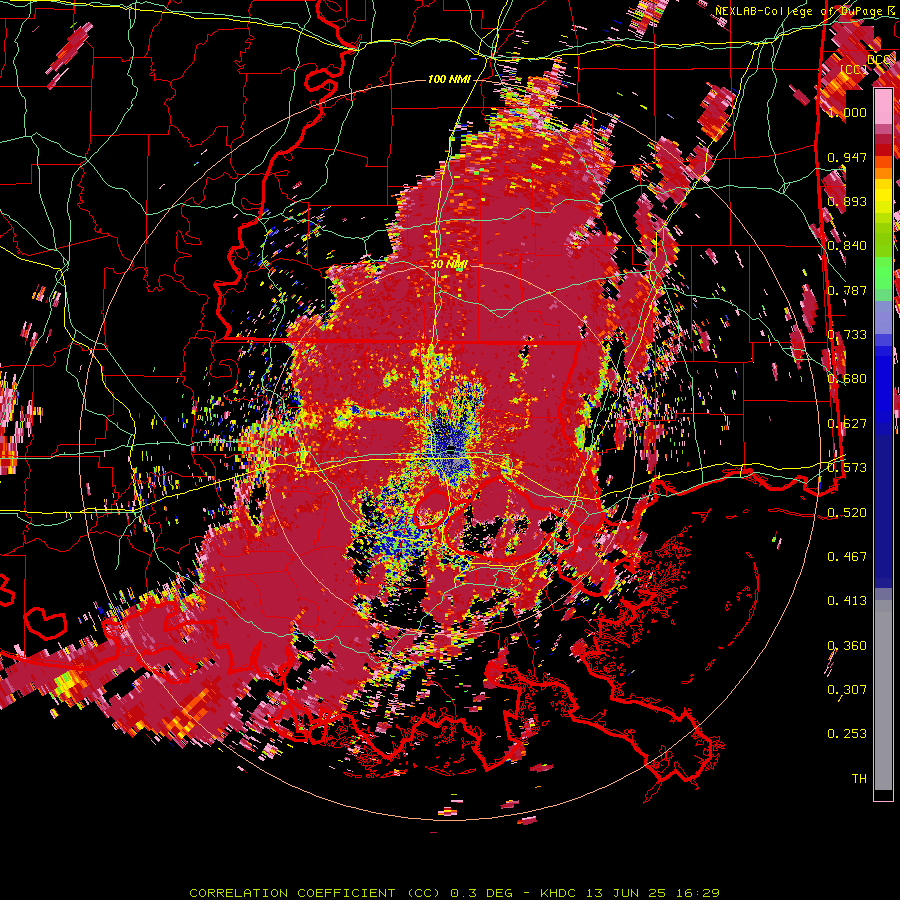Click the Correlation Coefficient caption at bottom

coord(454,893)
